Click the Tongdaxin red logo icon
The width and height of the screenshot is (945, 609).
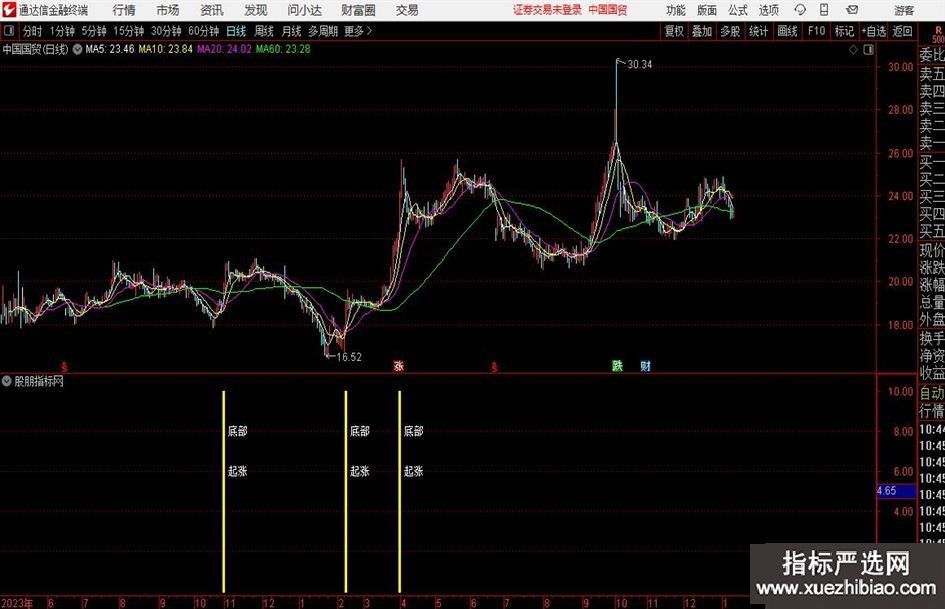pos(8,10)
